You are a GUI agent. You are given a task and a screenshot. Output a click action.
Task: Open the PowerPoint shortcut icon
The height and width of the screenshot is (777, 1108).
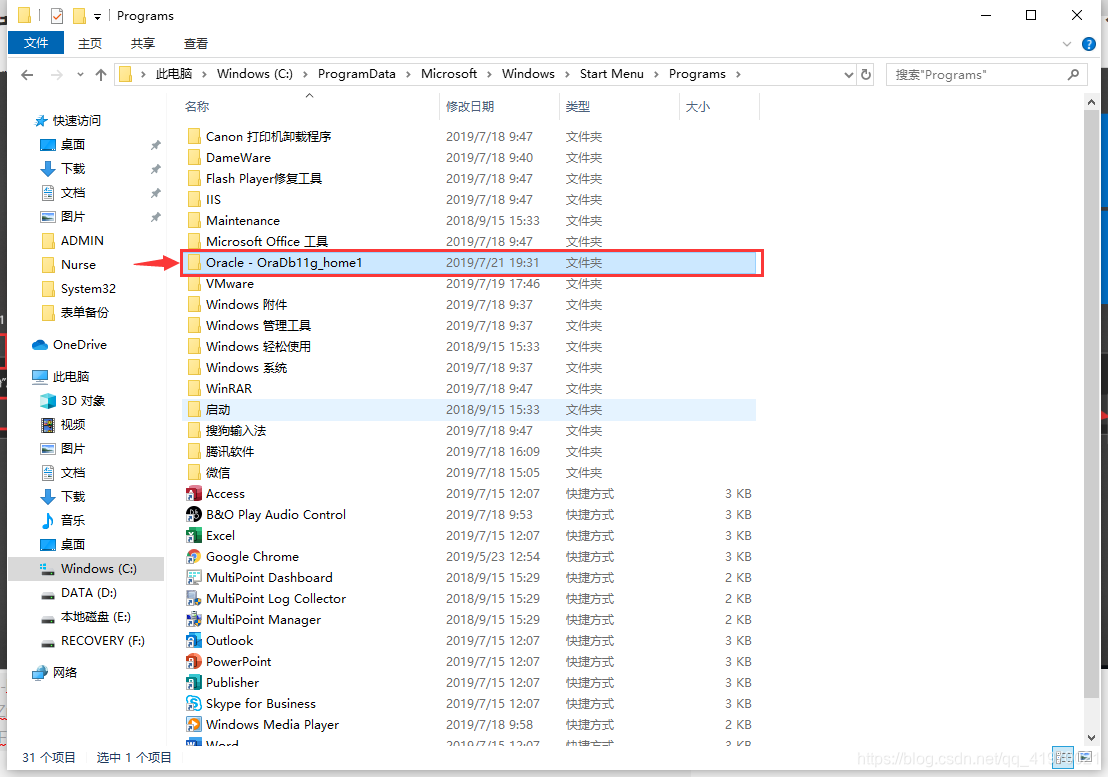[x=194, y=661]
